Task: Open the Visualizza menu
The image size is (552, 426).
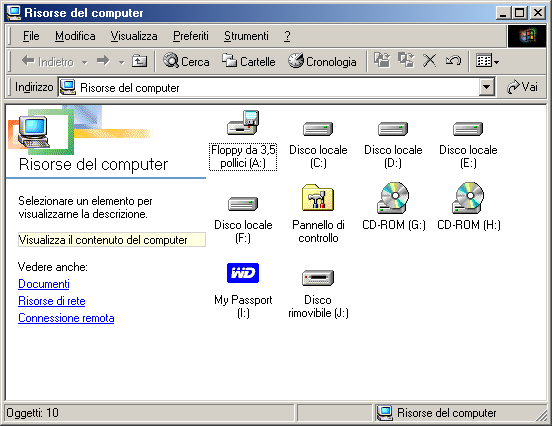Action: [x=134, y=36]
